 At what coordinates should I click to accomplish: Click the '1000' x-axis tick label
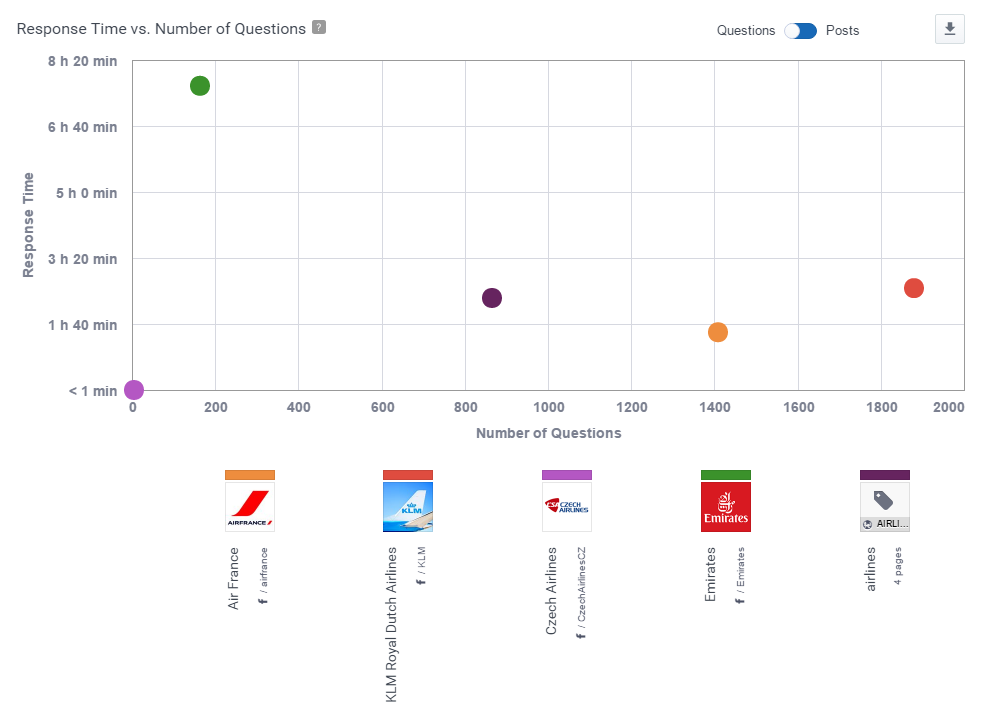coord(549,407)
